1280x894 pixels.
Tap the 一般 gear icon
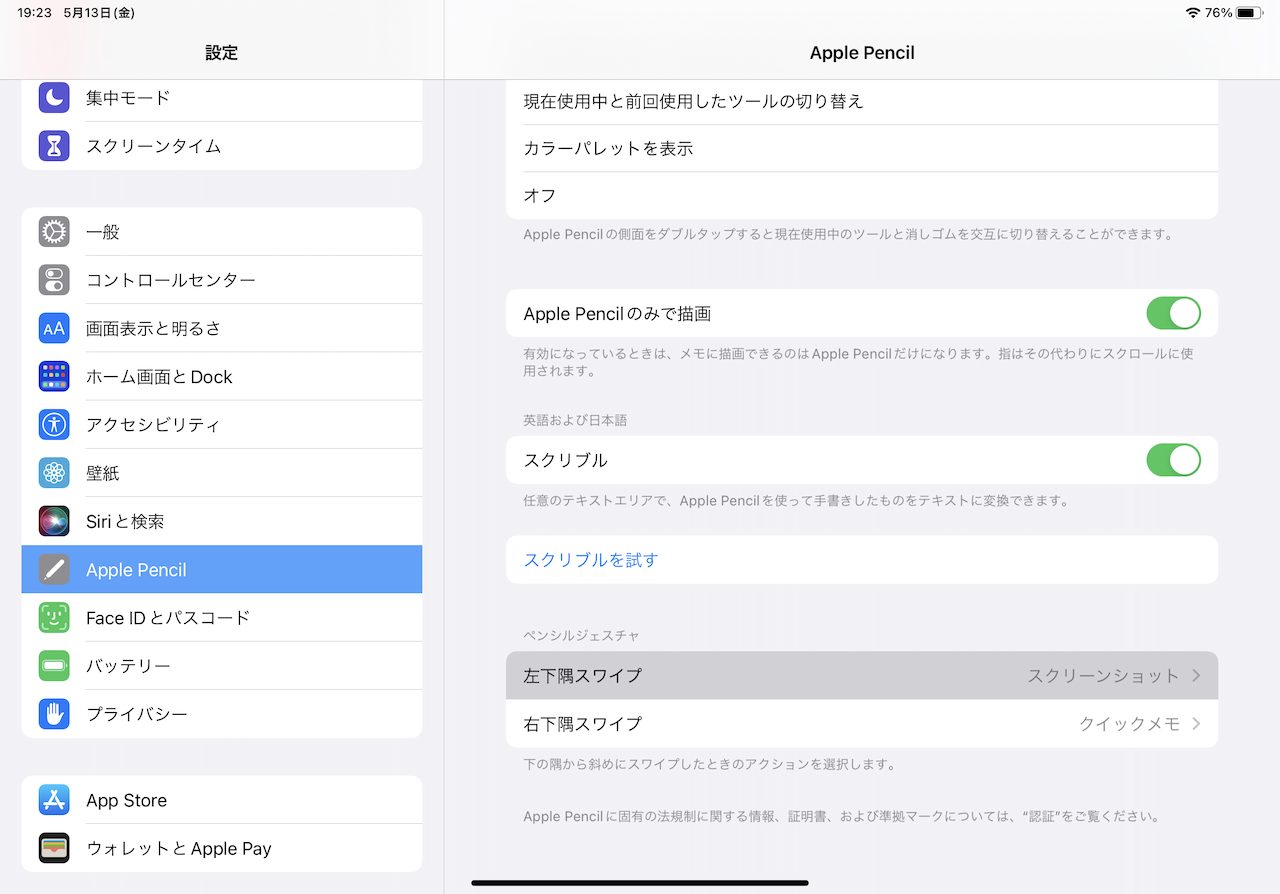coord(54,232)
